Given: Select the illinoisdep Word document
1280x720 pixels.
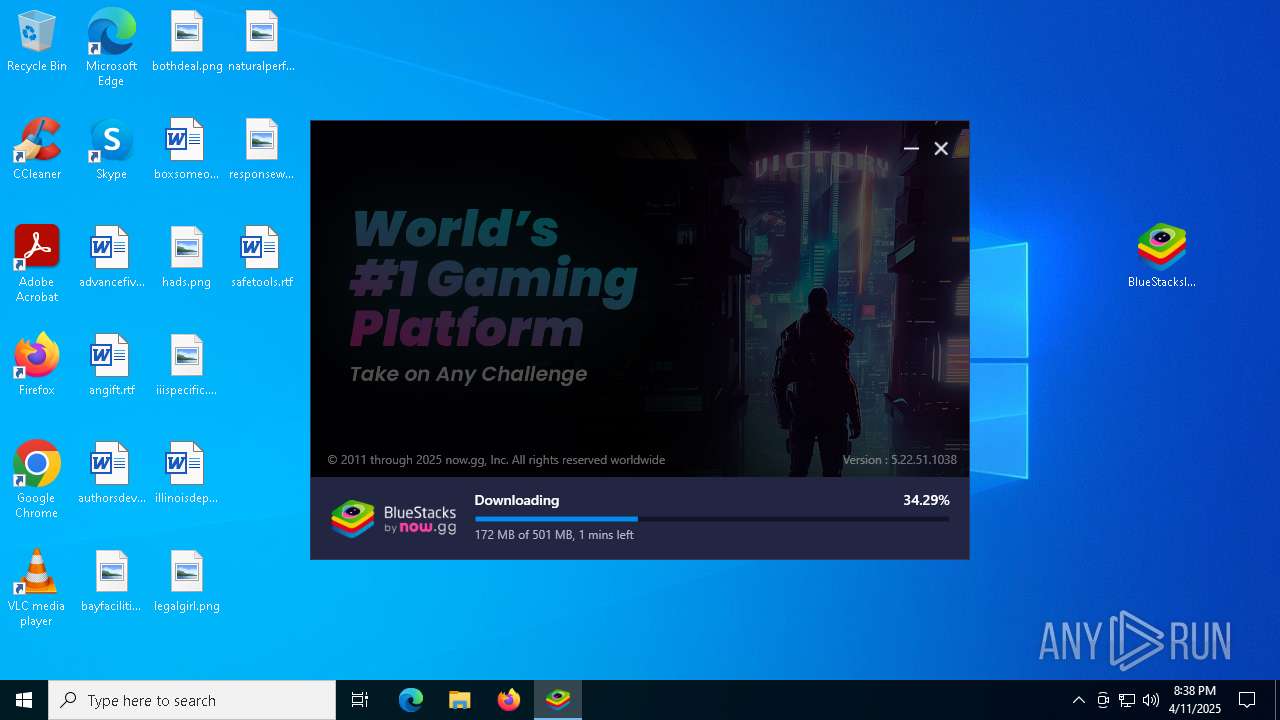Looking at the screenshot, I should [187, 474].
